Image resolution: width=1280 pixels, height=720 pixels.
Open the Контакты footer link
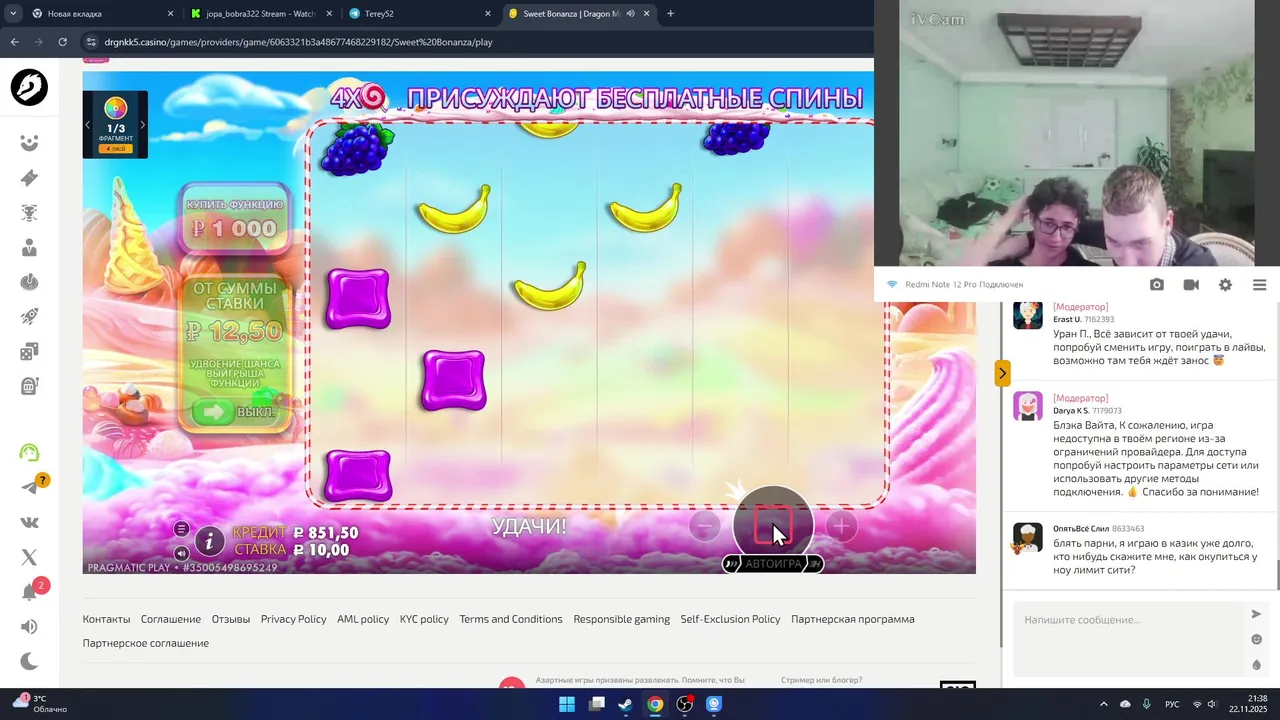point(106,619)
